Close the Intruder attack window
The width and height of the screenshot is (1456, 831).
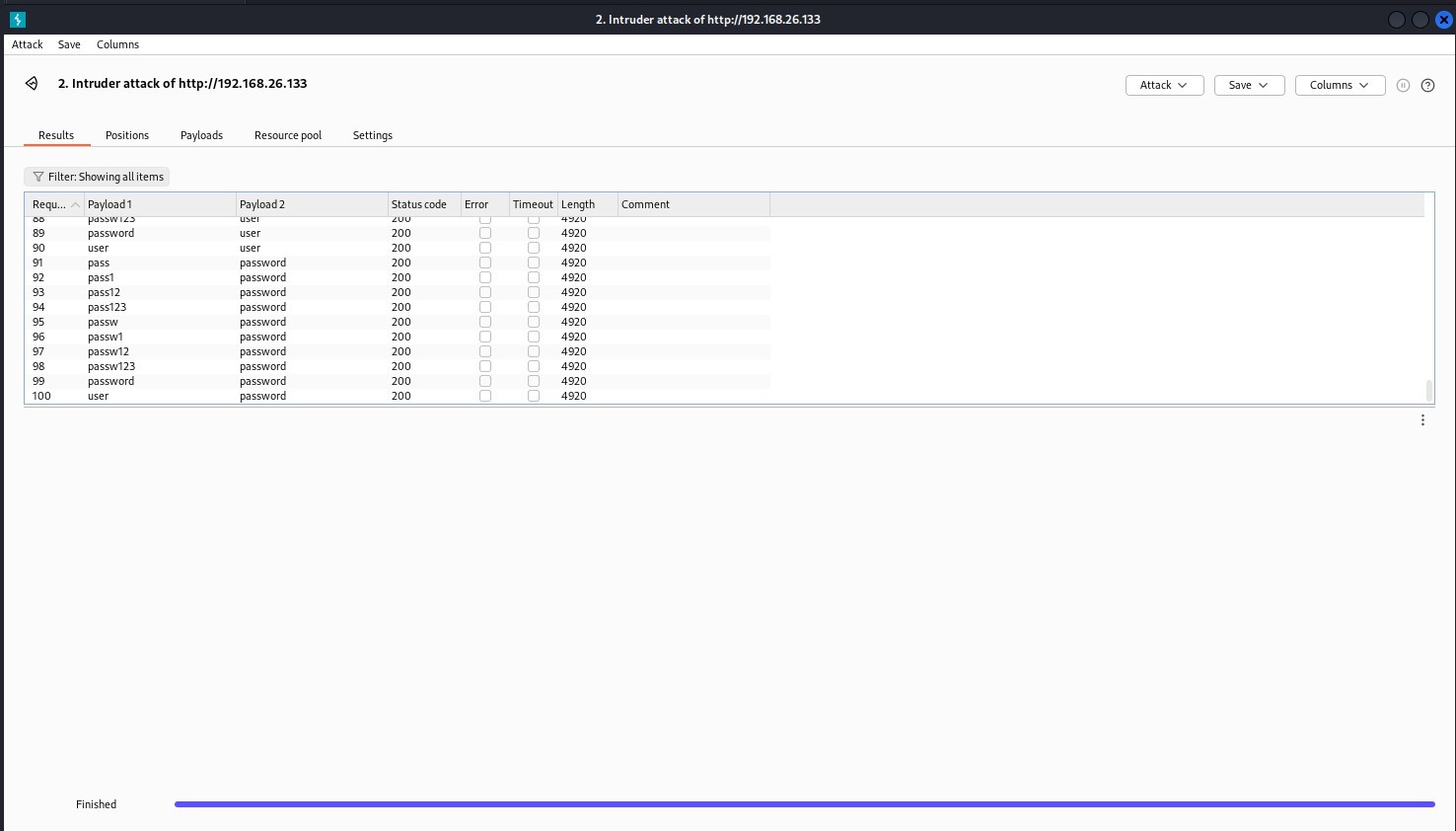(x=1443, y=20)
